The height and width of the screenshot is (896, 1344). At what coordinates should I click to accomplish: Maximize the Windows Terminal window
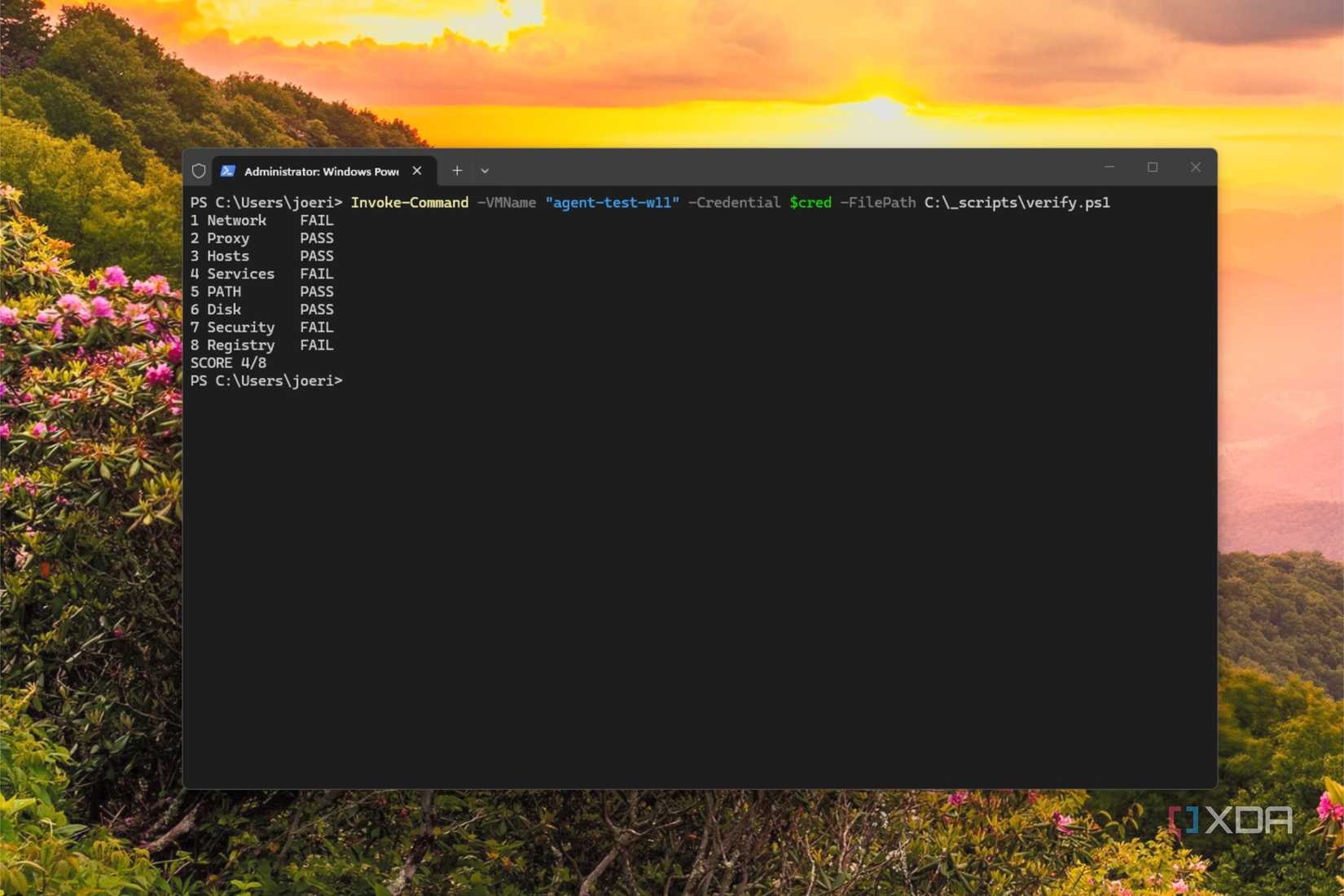point(1153,167)
